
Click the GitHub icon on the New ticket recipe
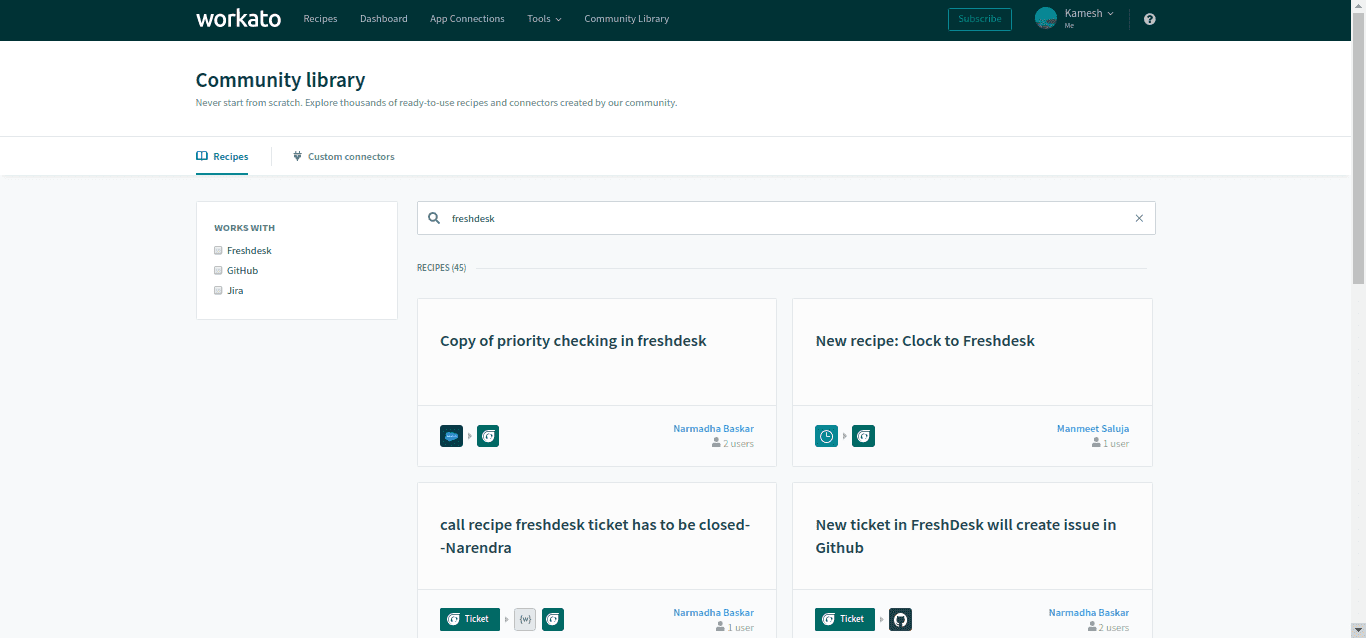(900, 619)
